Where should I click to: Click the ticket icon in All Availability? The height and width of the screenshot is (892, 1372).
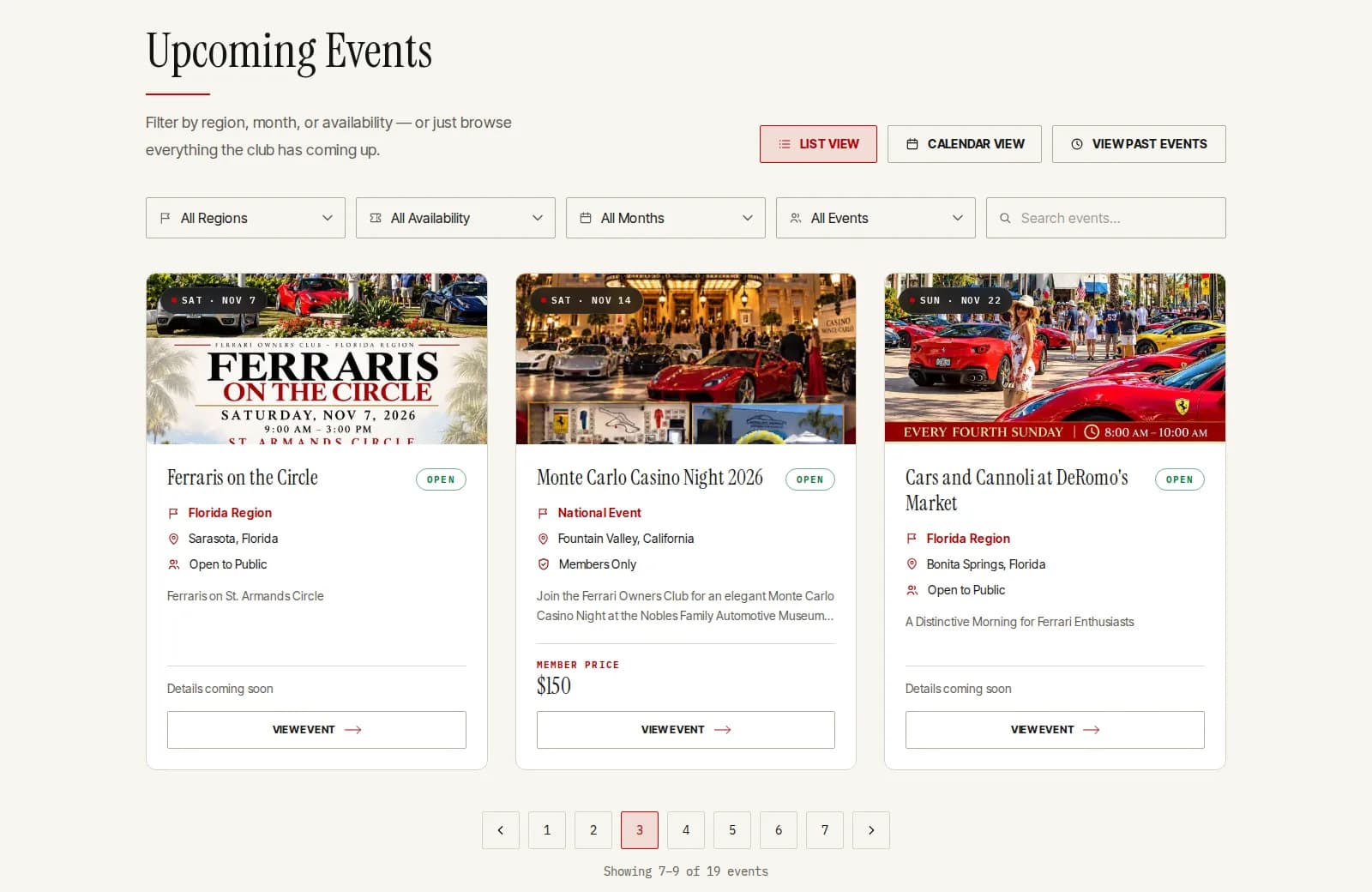(x=376, y=218)
